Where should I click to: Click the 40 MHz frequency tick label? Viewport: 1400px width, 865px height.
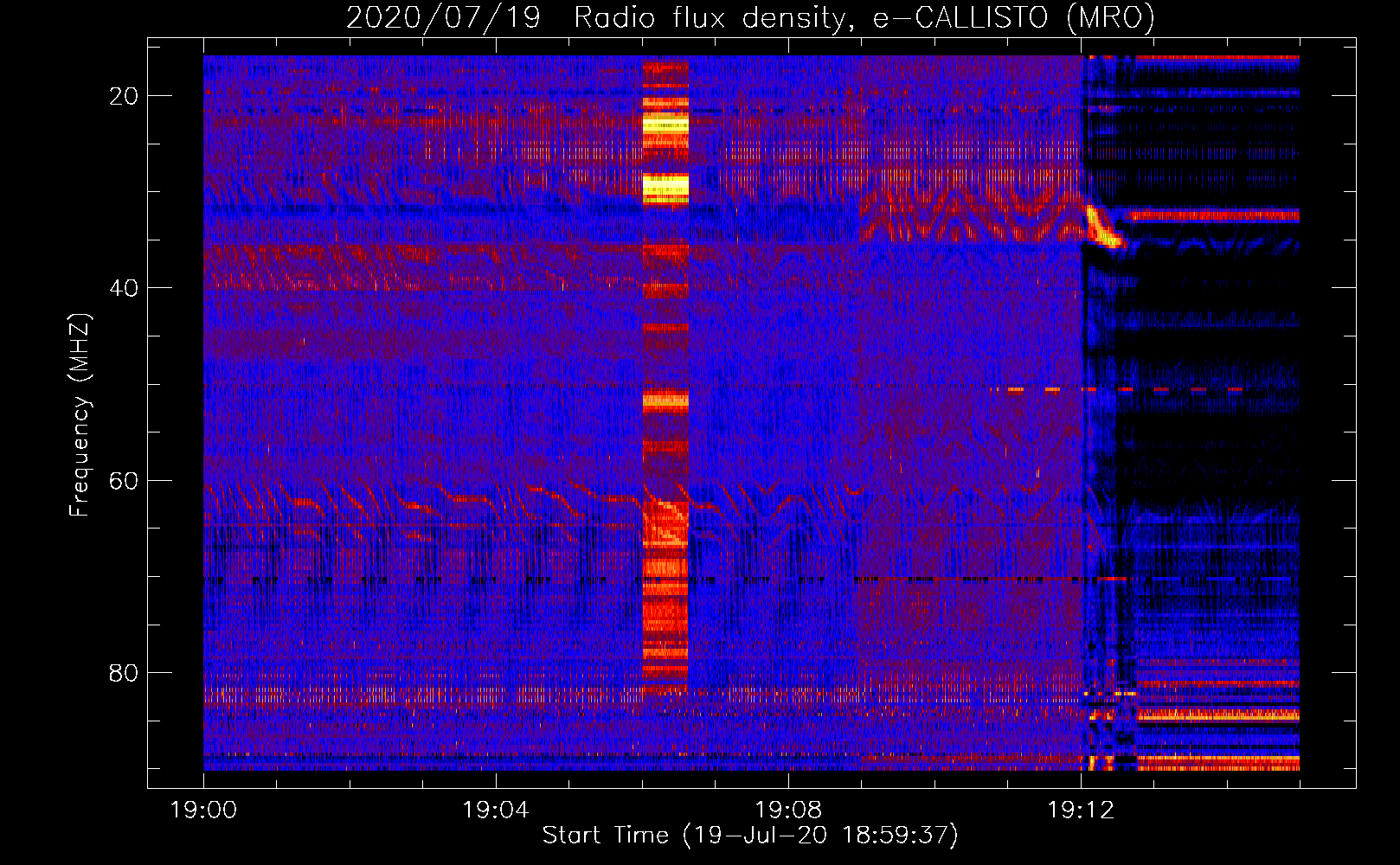coord(124,288)
